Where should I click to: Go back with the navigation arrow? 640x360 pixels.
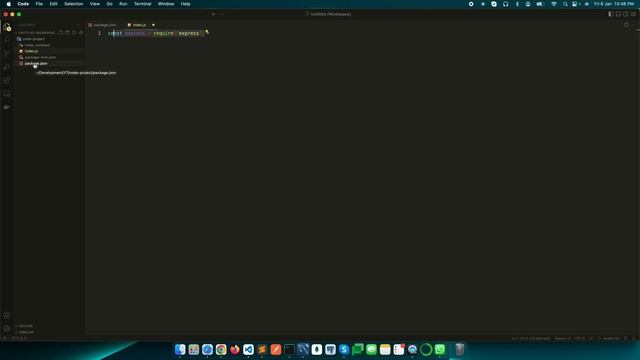[x=213, y=14]
